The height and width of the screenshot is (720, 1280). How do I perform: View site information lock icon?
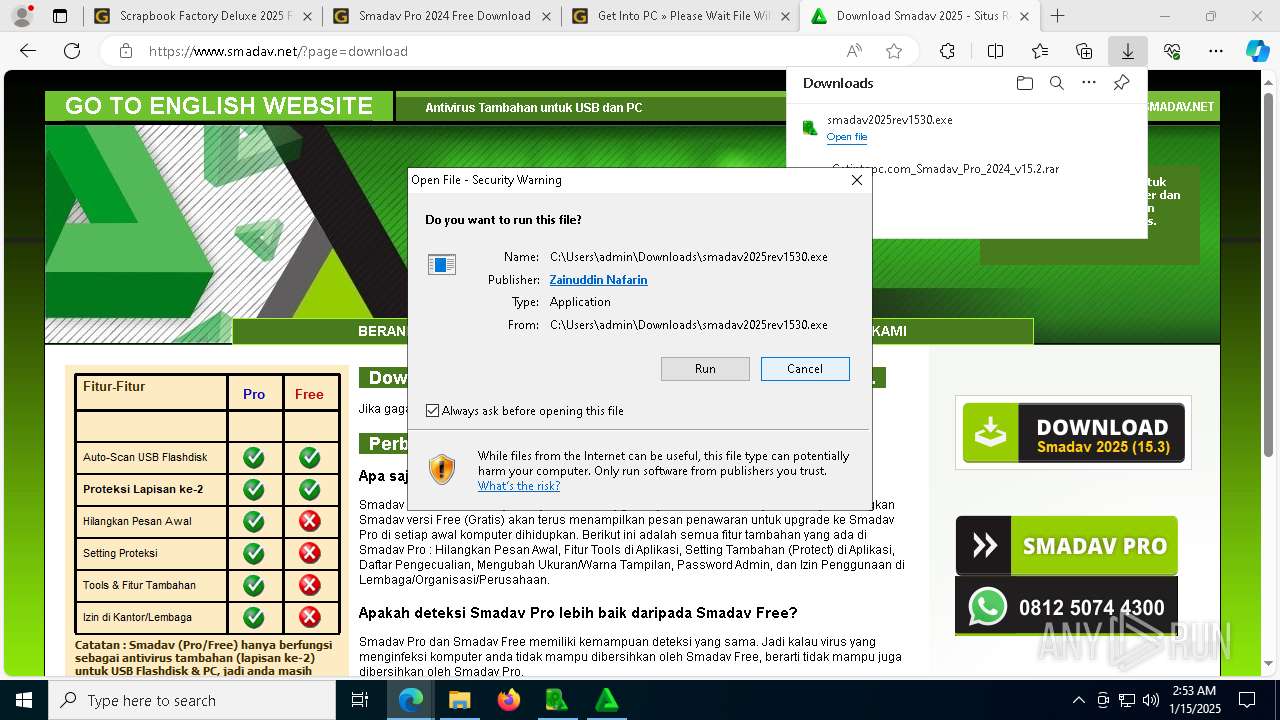(125, 51)
